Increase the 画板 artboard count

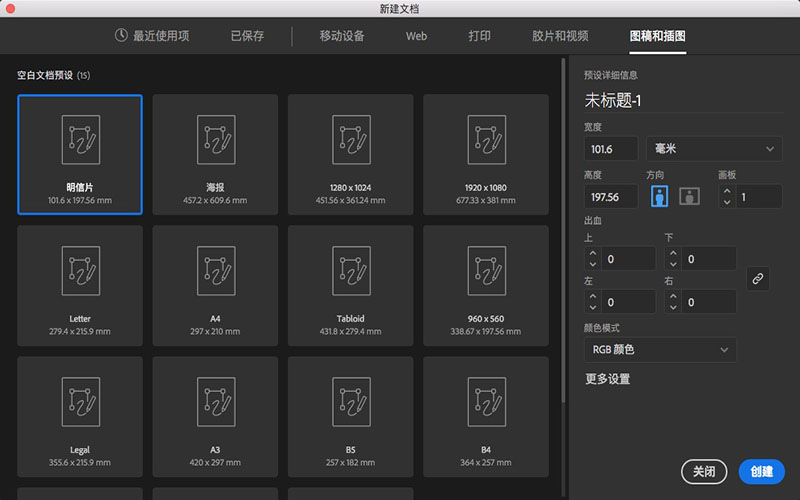[x=727, y=191]
